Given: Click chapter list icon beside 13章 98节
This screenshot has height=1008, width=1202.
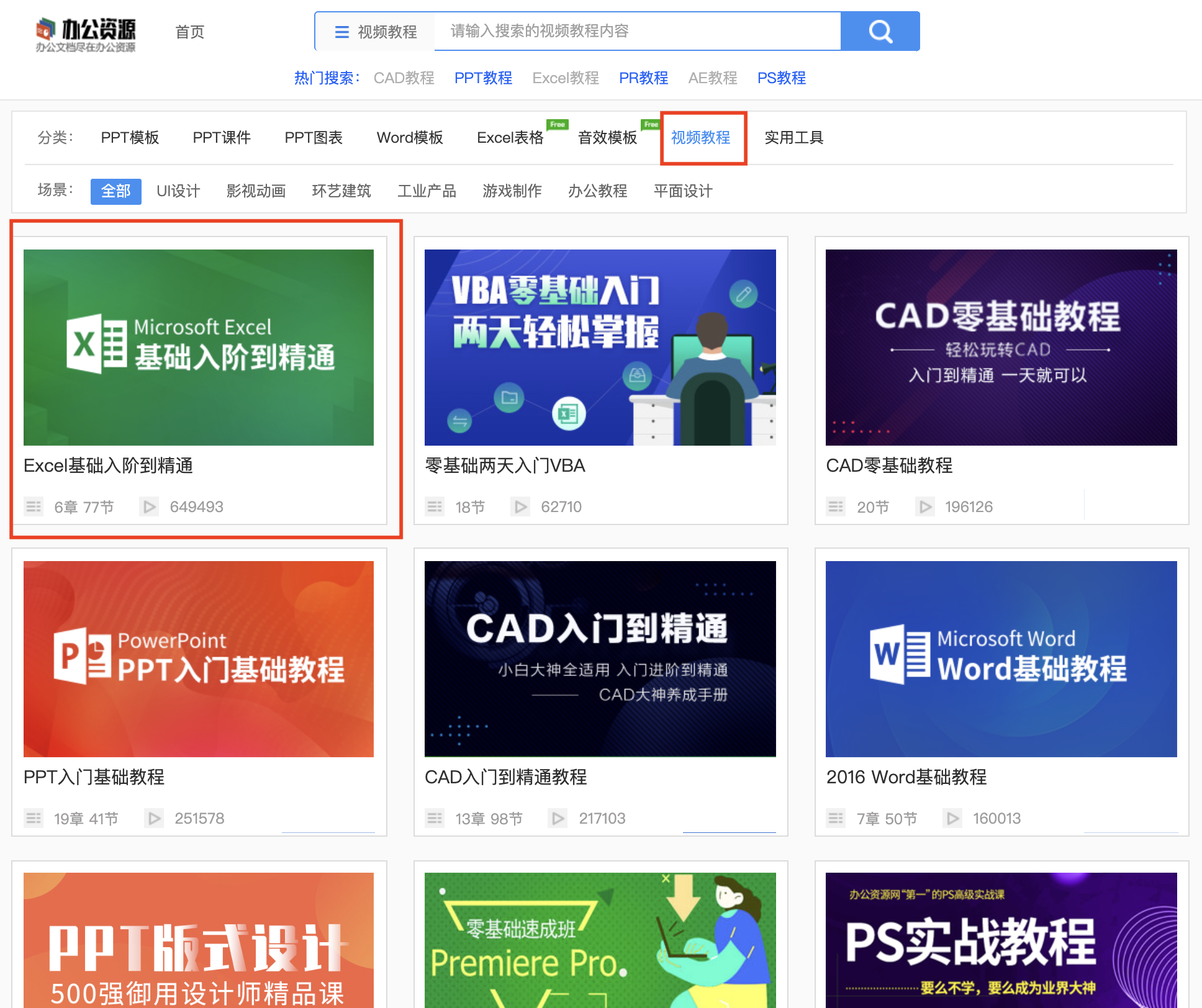Looking at the screenshot, I should coord(435,819).
